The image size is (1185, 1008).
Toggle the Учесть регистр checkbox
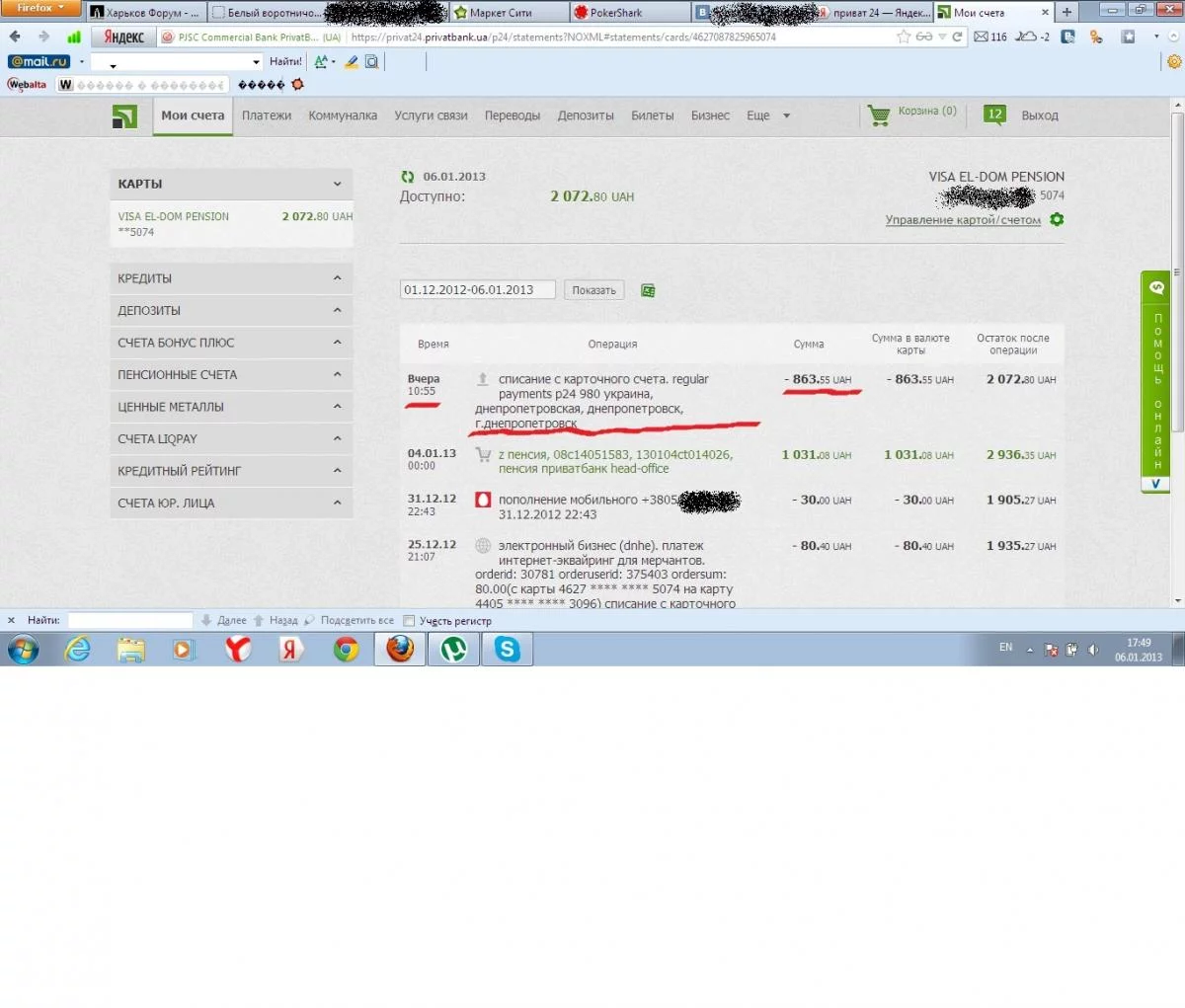point(409,621)
